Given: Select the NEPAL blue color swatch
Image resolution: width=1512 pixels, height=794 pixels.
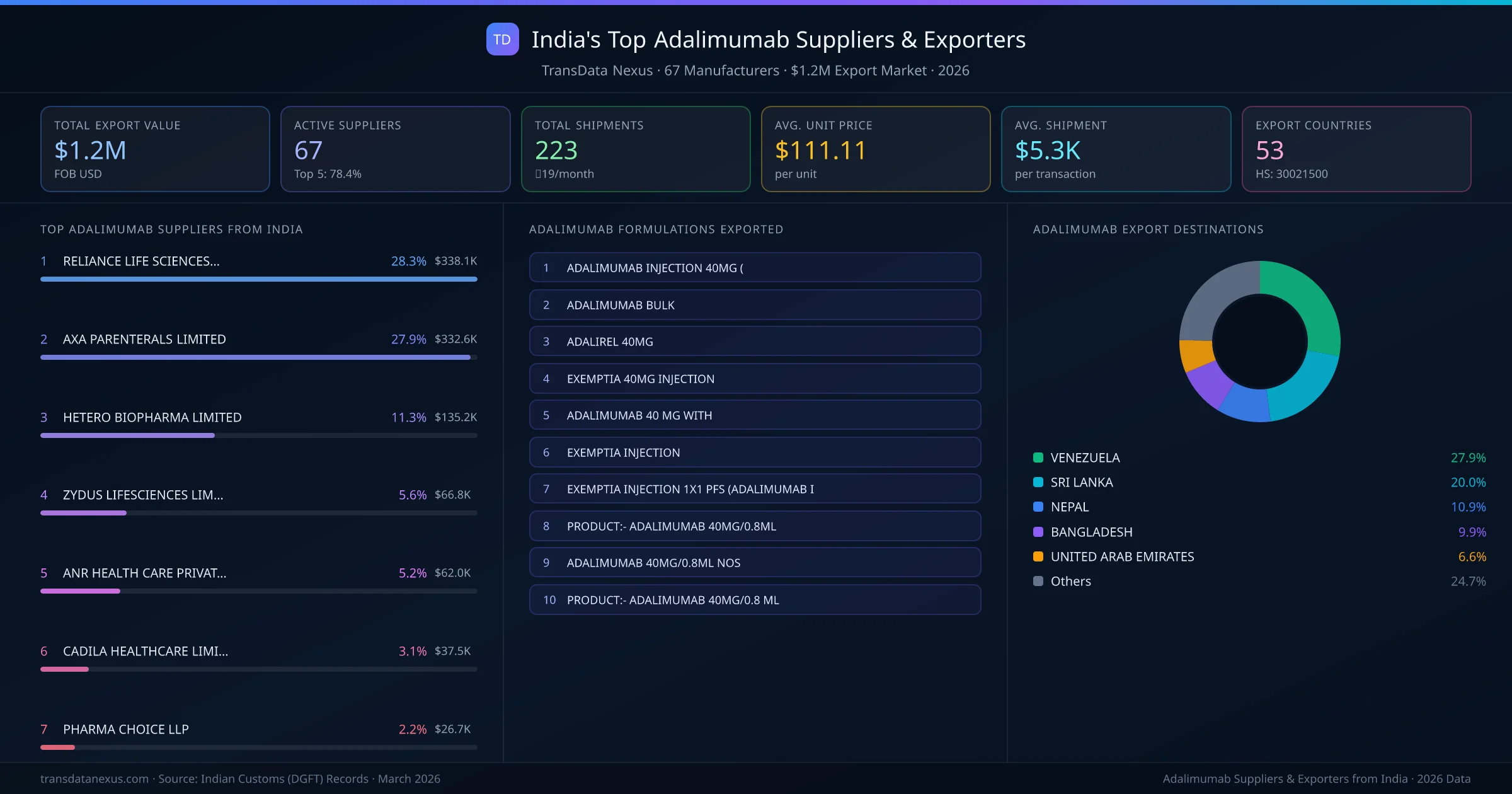Looking at the screenshot, I should pos(1039,507).
